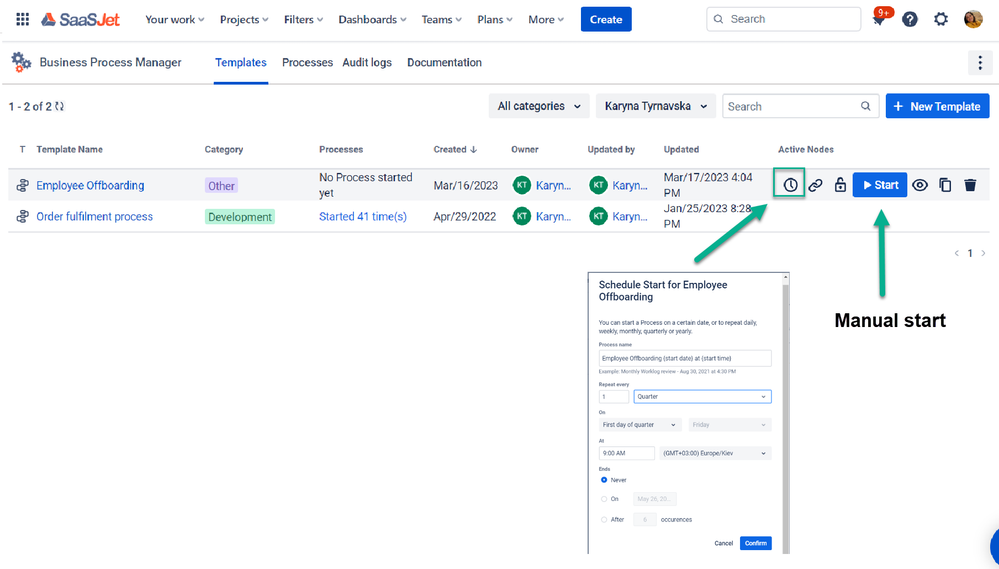999x569 pixels.
Task: Click template type icon of Order fulfilment row
Action: point(22,217)
